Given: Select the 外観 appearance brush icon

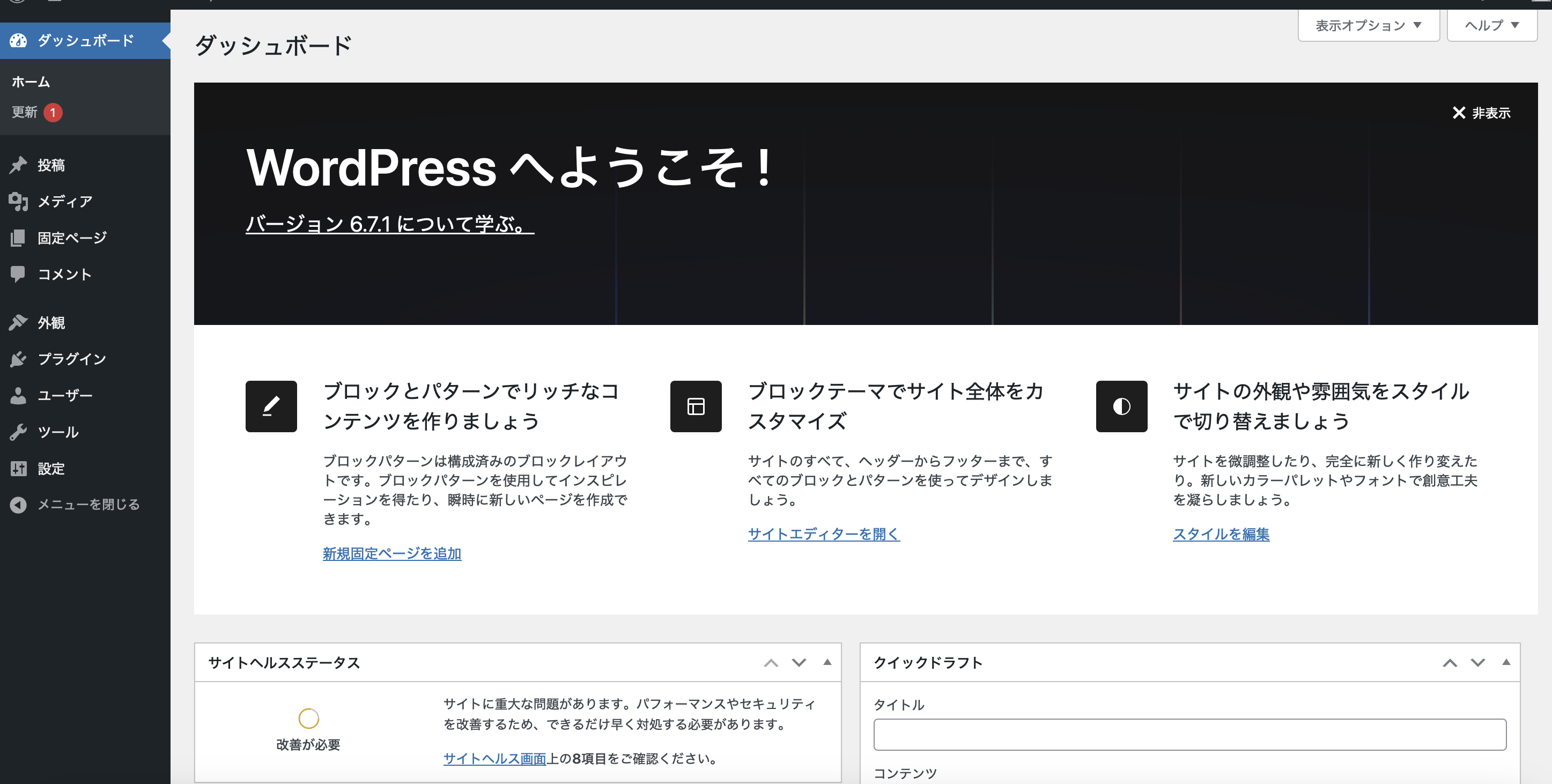Looking at the screenshot, I should (x=19, y=322).
